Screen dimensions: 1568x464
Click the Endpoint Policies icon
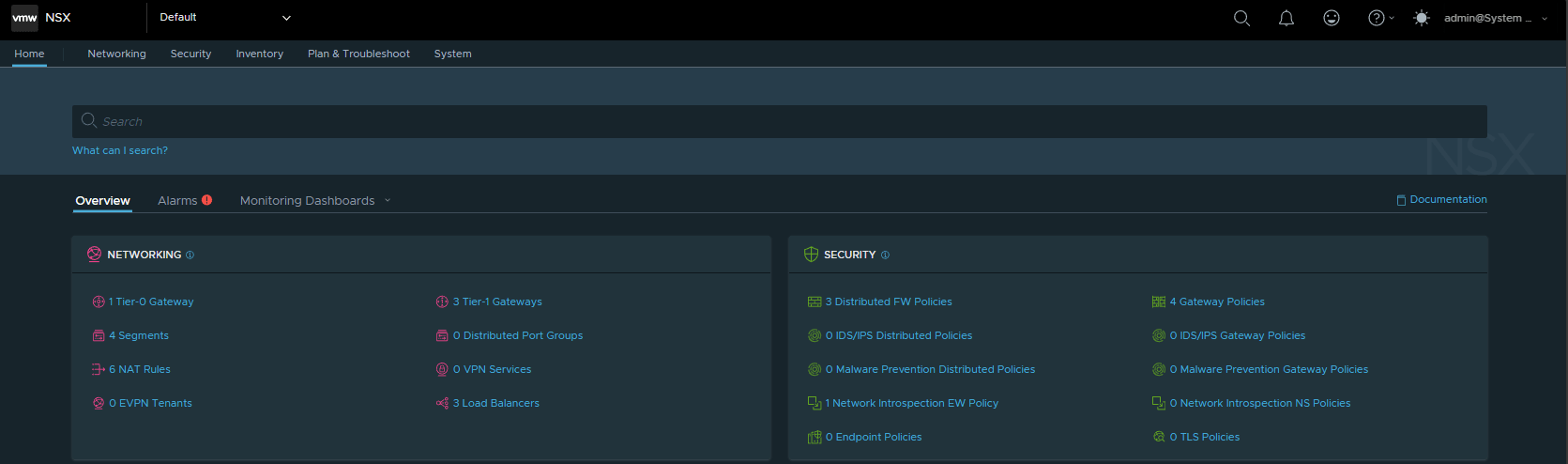[814, 437]
